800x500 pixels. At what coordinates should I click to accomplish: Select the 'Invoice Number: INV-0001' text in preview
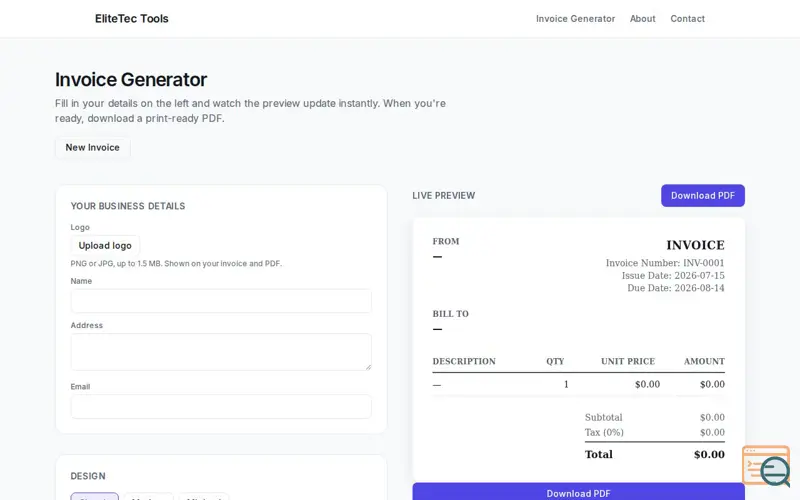665,263
